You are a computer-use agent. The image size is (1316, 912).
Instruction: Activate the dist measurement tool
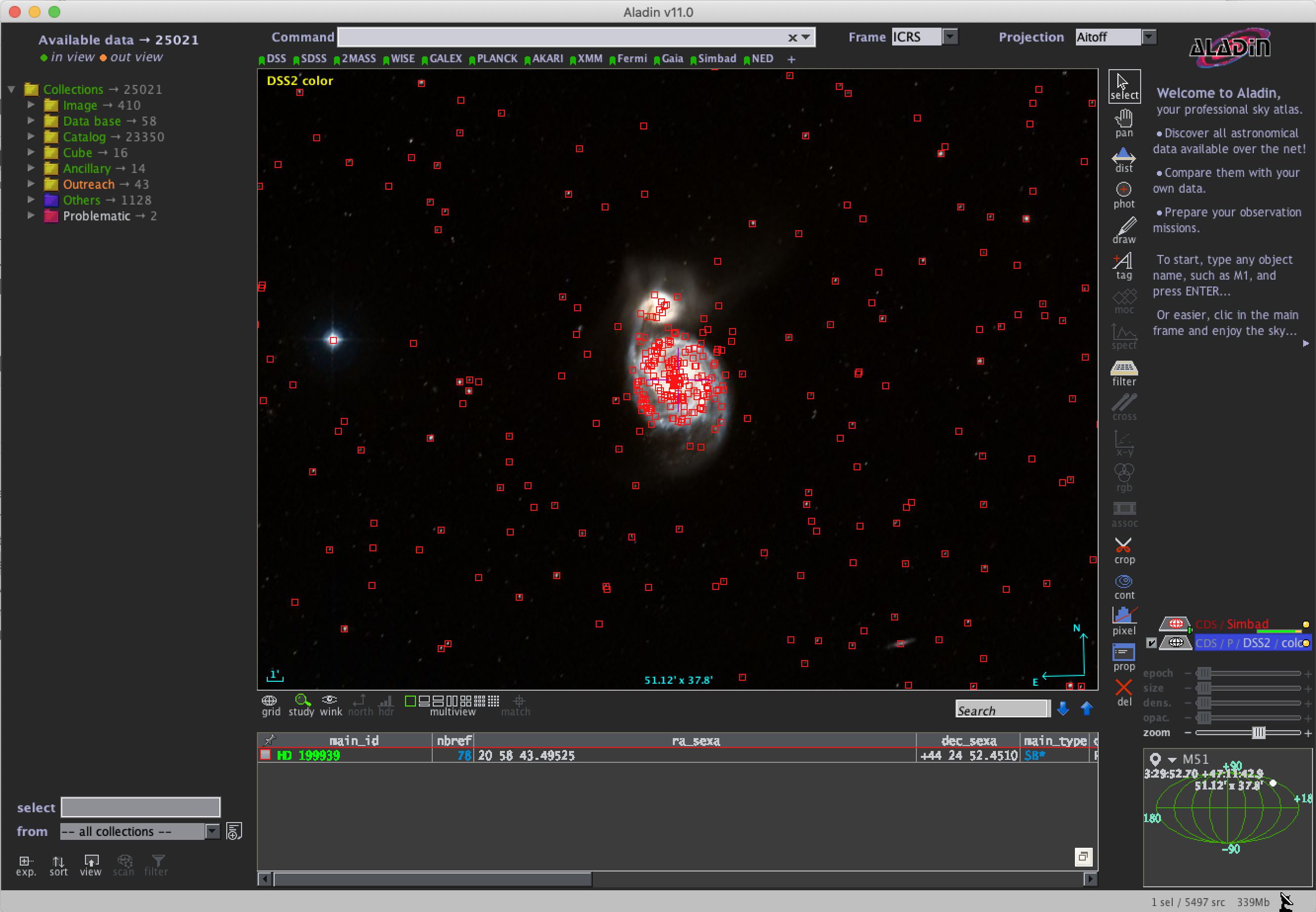click(x=1123, y=159)
